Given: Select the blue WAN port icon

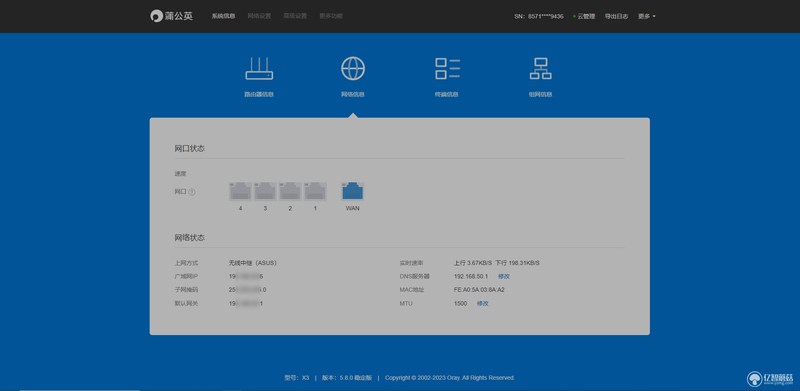Looking at the screenshot, I should (353, 191).
